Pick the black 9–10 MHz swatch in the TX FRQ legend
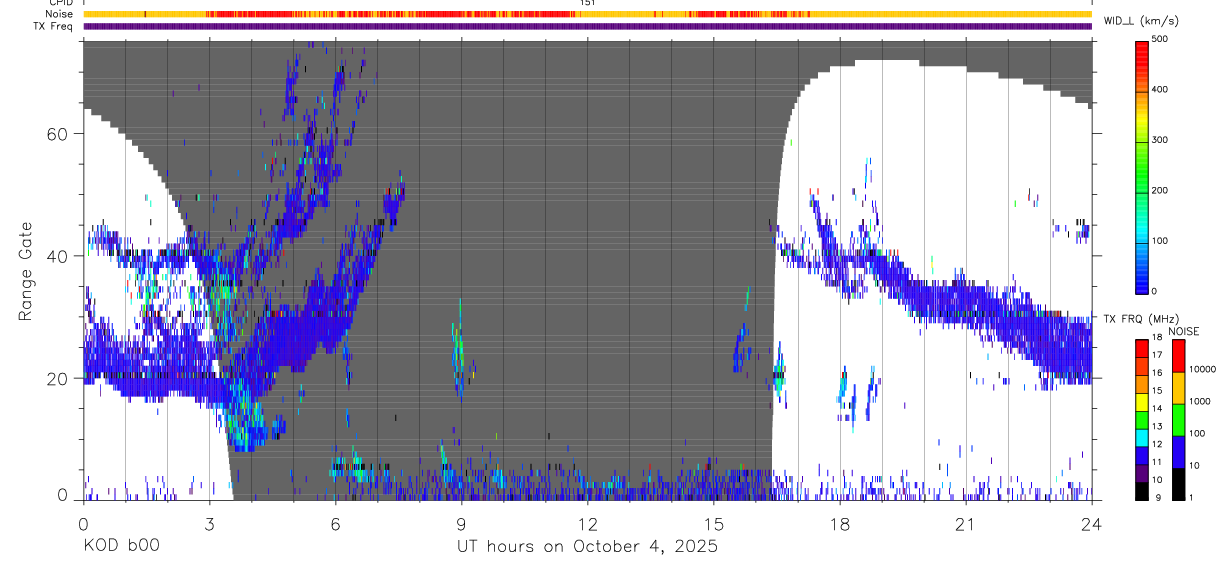 click(x=1143, y=491)
